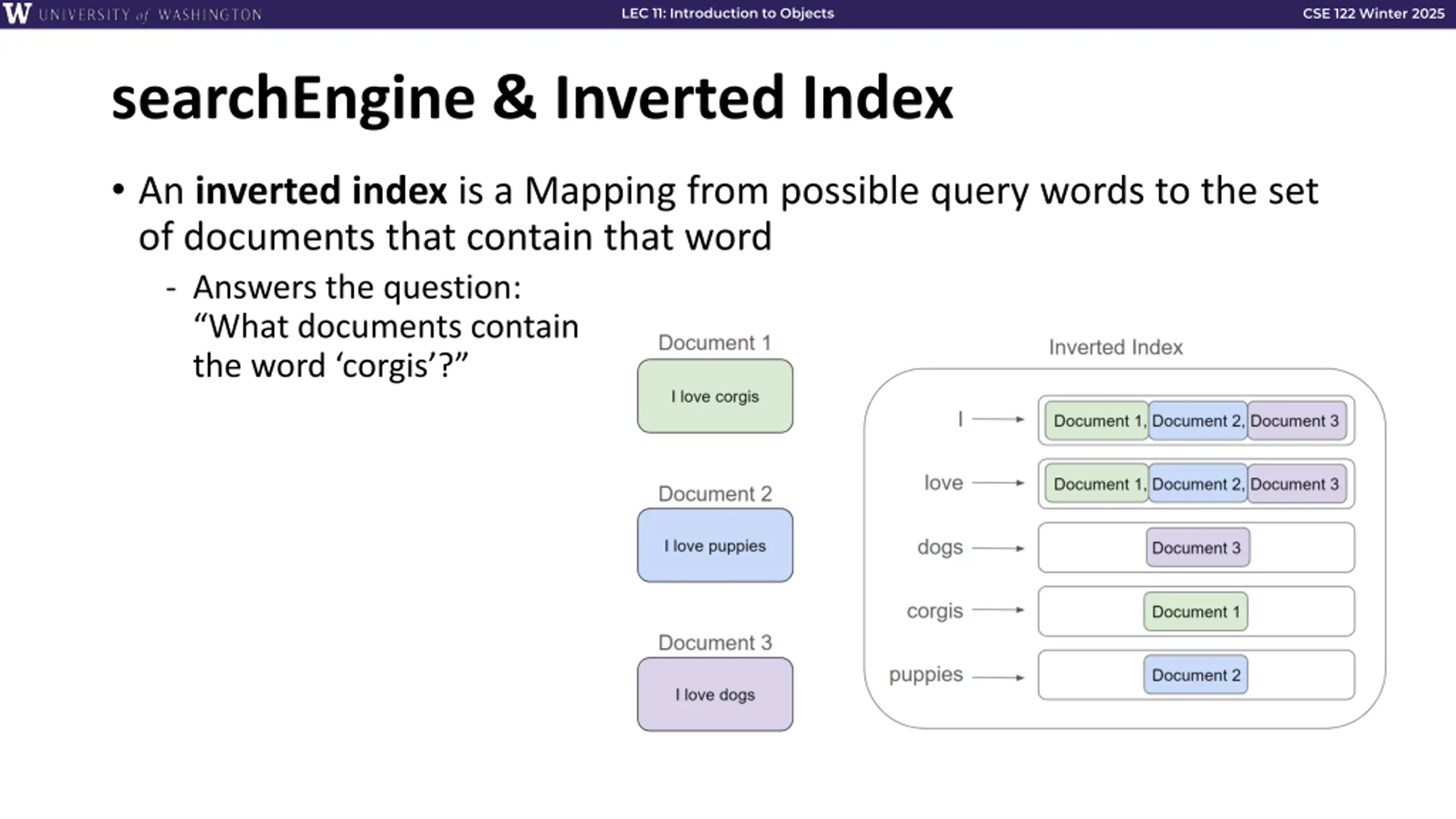Select the blue Document 2 chip in the "I" row

click(x=1198, y=421)
